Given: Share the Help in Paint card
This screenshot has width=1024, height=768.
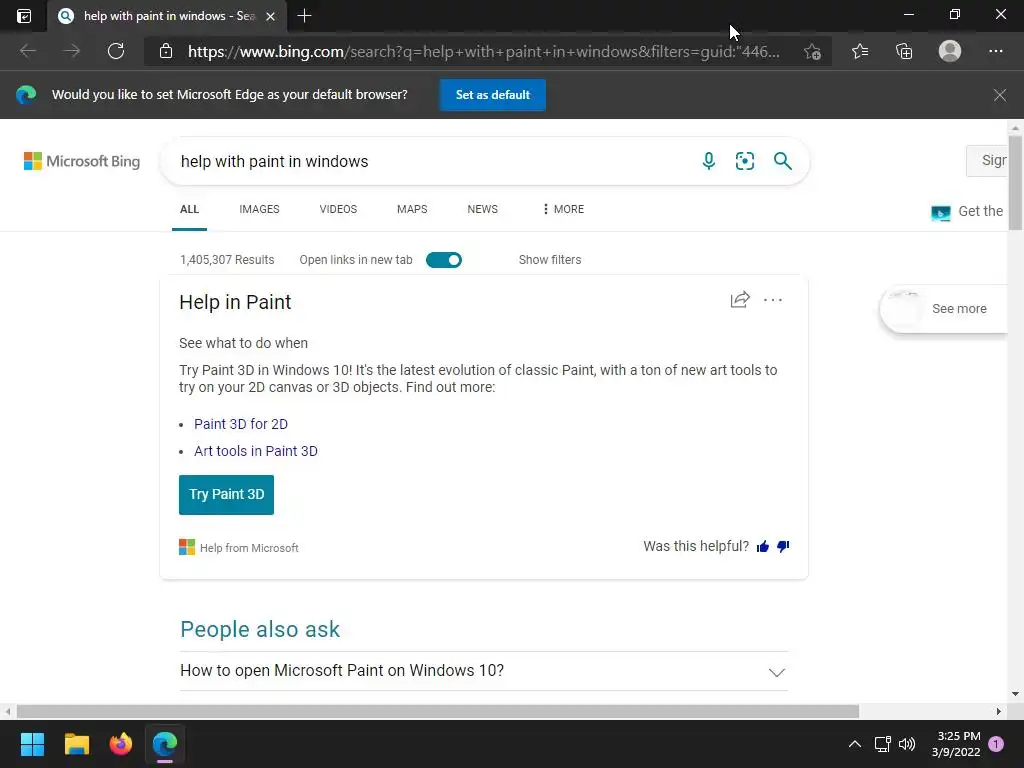Looking at the screenshot, I should click(740, 300).
